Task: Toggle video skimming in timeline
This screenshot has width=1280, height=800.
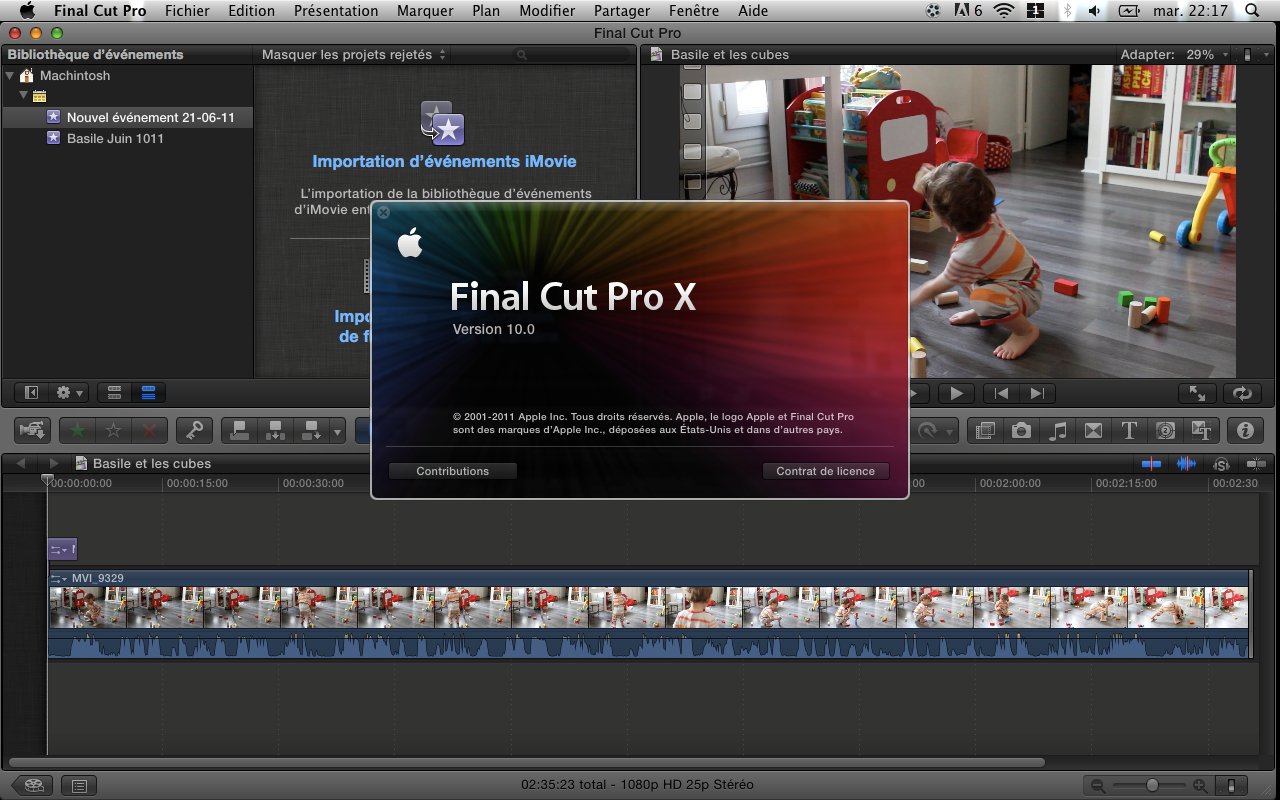Action: (x=1153, y=464)
